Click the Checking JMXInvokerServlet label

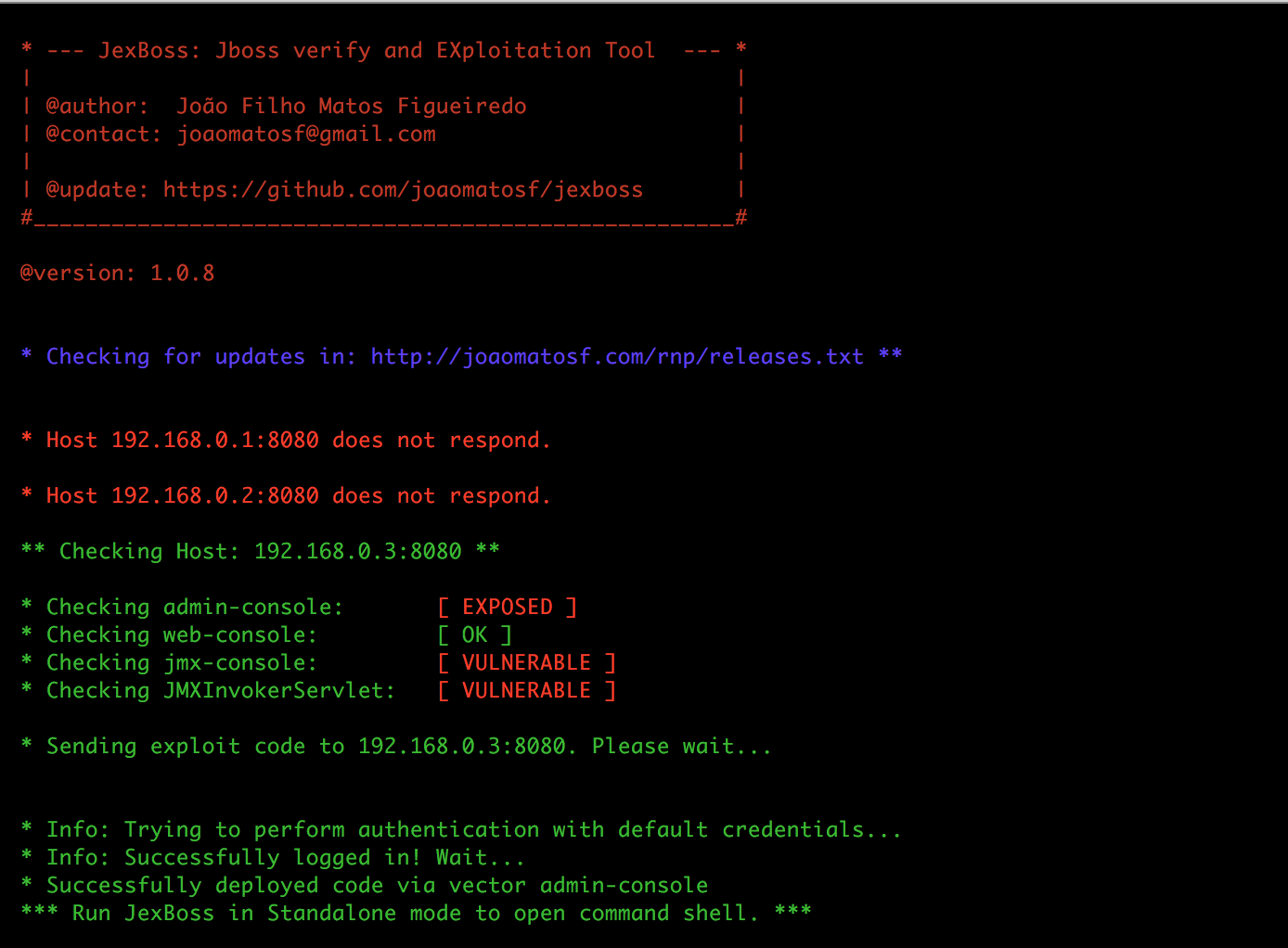(220, 691)
